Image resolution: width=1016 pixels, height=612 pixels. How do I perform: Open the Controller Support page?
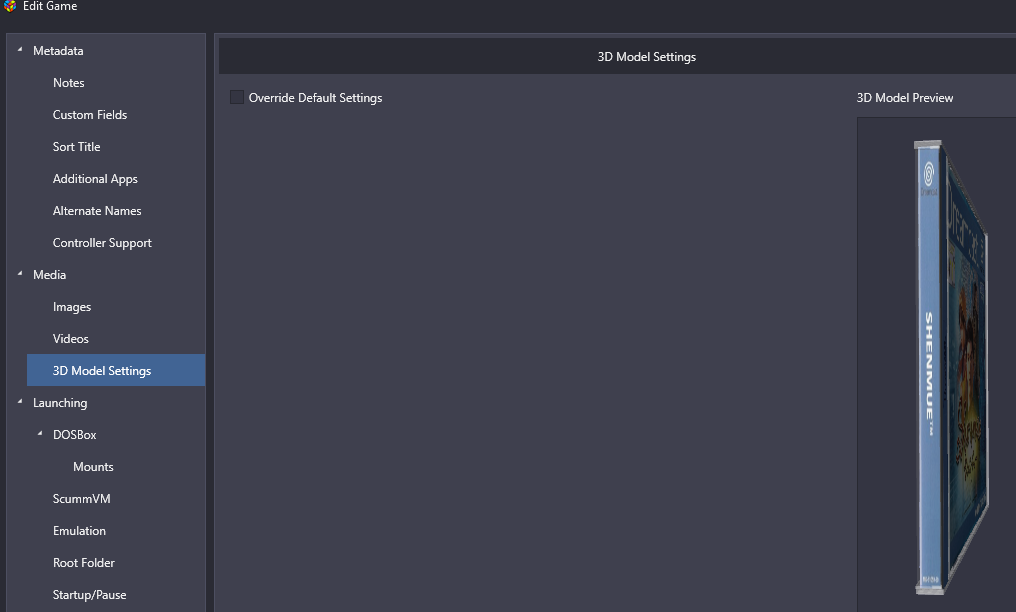point(102,243)
